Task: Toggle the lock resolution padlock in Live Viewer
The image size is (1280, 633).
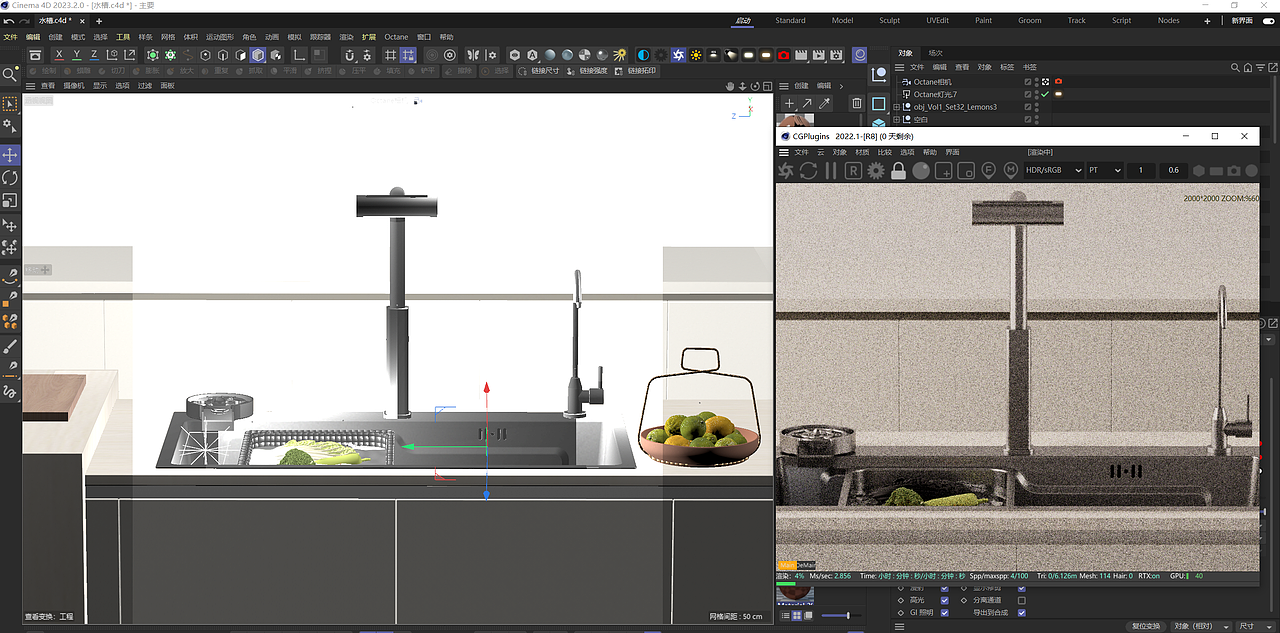Action: (x=898, y=171)
